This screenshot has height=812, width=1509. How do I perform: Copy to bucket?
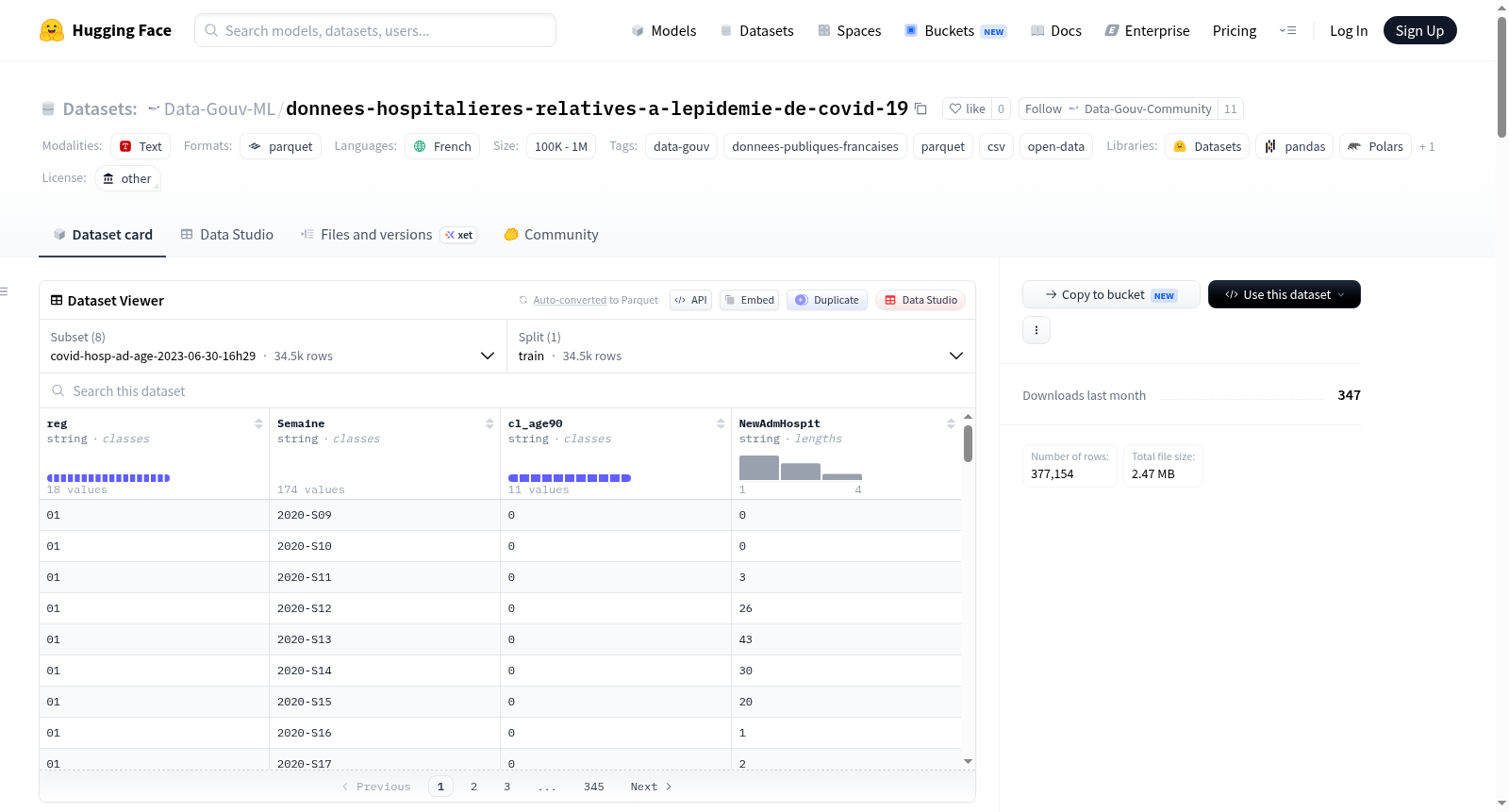1111,294
